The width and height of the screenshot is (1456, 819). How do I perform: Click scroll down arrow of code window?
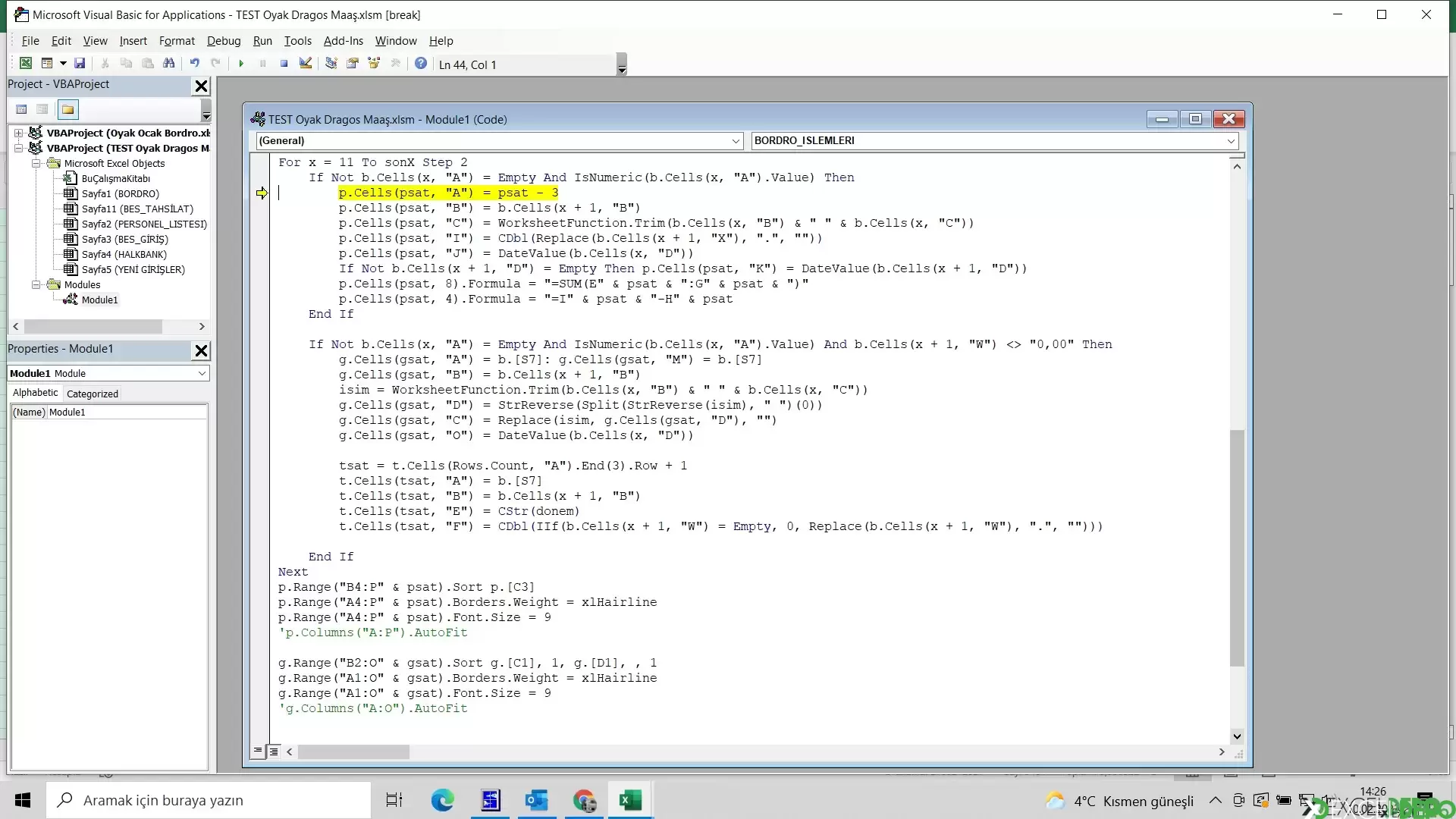click(x=1237, y=736)
